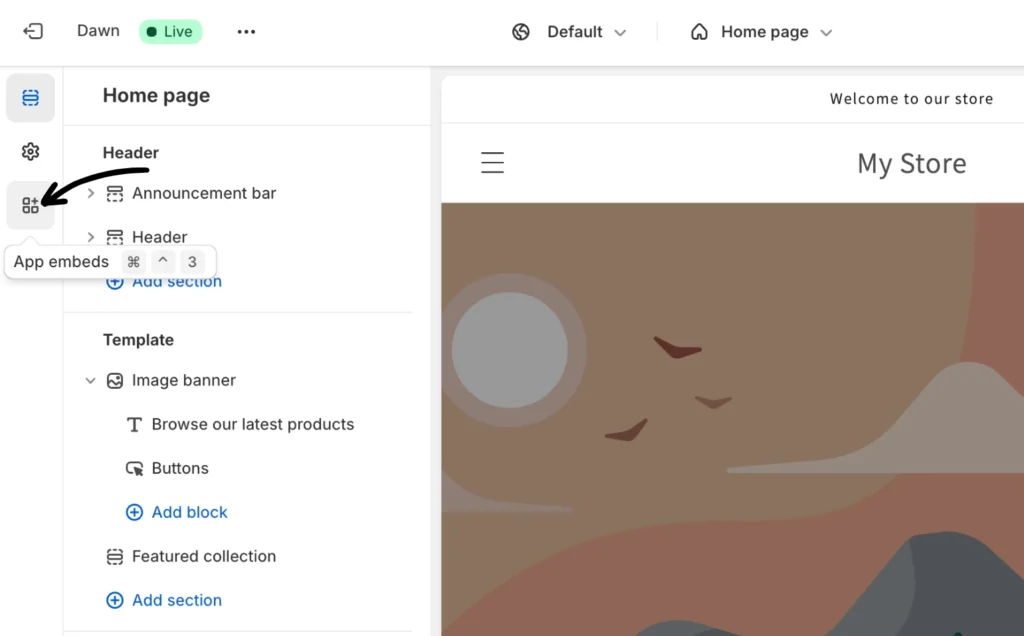
Task: Open the App embeds icon
Action: pyautogui.click(x=30, y=205)
